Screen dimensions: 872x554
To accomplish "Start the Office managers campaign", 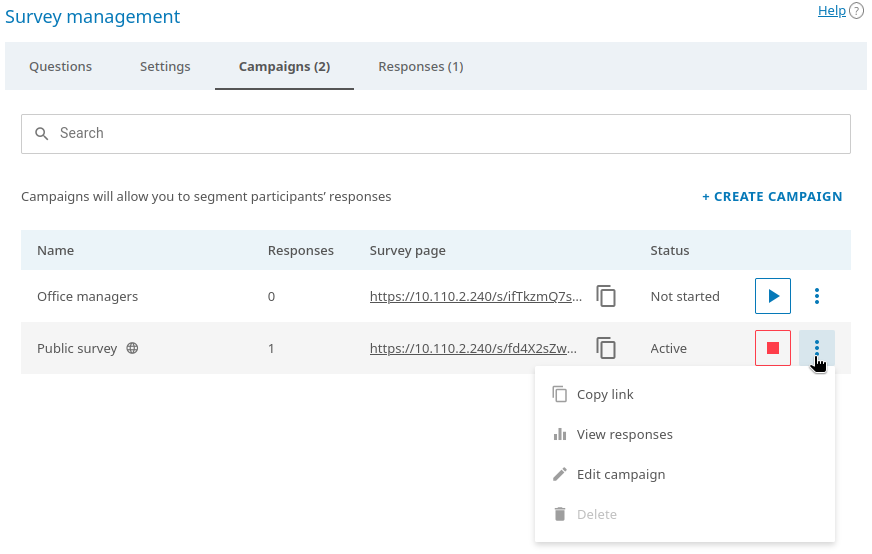I will 772,296.
